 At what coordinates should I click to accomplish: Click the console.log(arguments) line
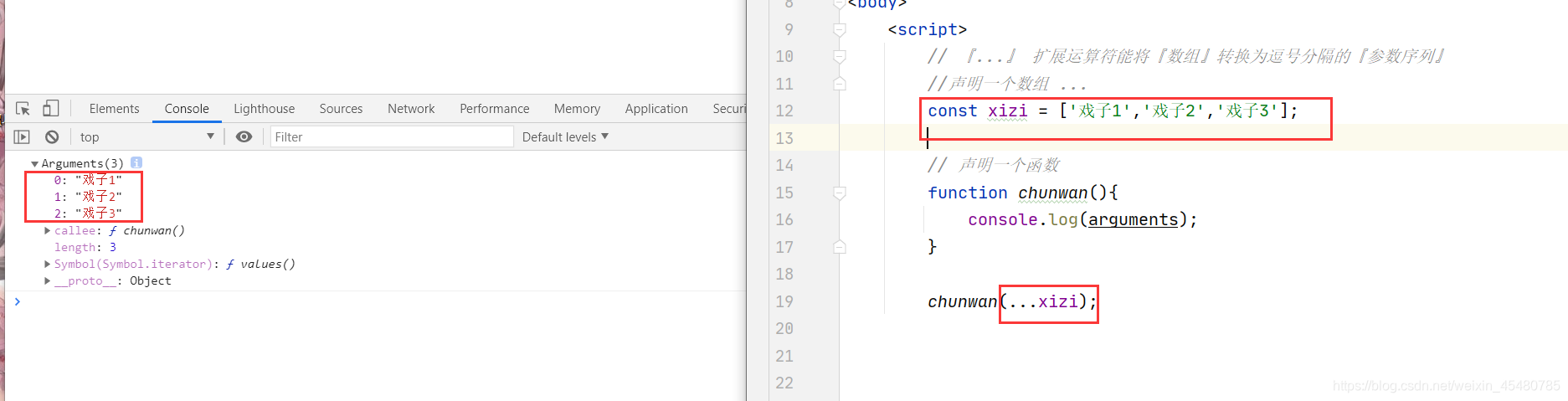pyautogui.click(x=1082, y=219)
